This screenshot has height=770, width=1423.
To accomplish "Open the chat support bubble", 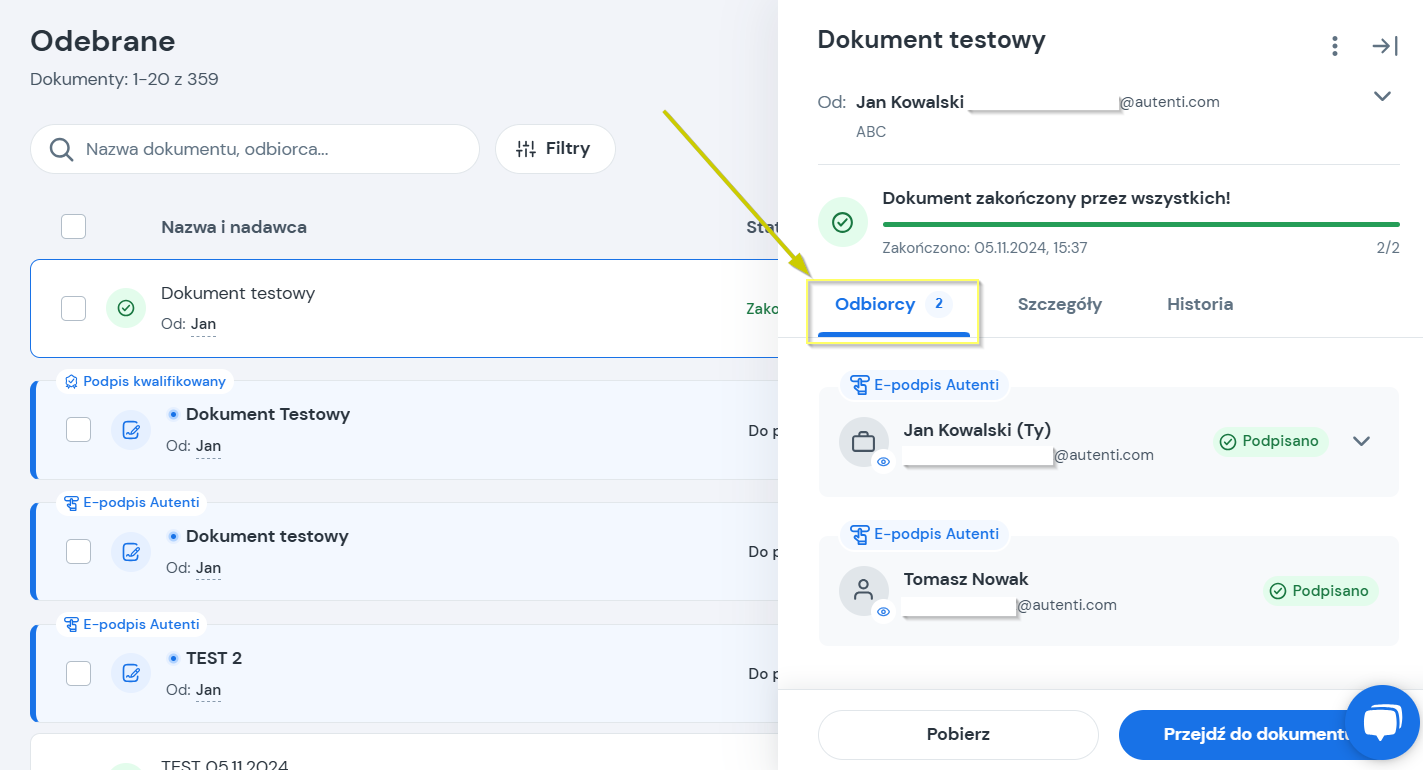I will pyautogui.click(x=1383, y=721).
